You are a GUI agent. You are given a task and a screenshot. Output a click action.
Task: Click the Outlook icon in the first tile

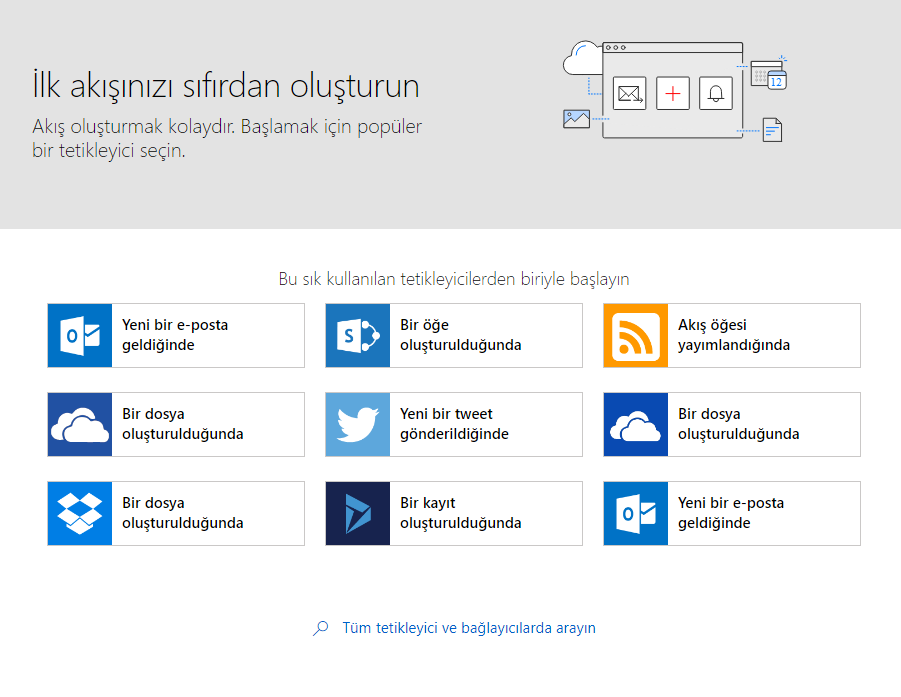coord(80,336)
